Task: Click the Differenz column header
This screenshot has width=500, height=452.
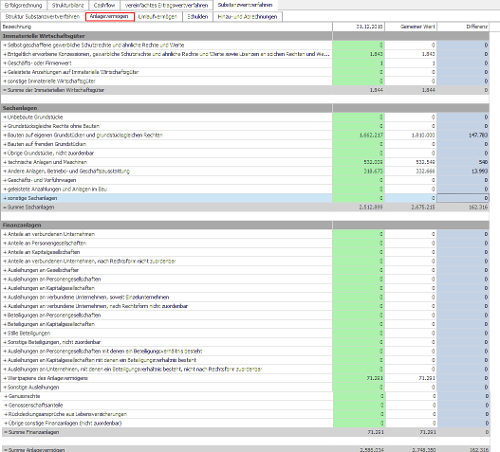Action: coord(463,27)
